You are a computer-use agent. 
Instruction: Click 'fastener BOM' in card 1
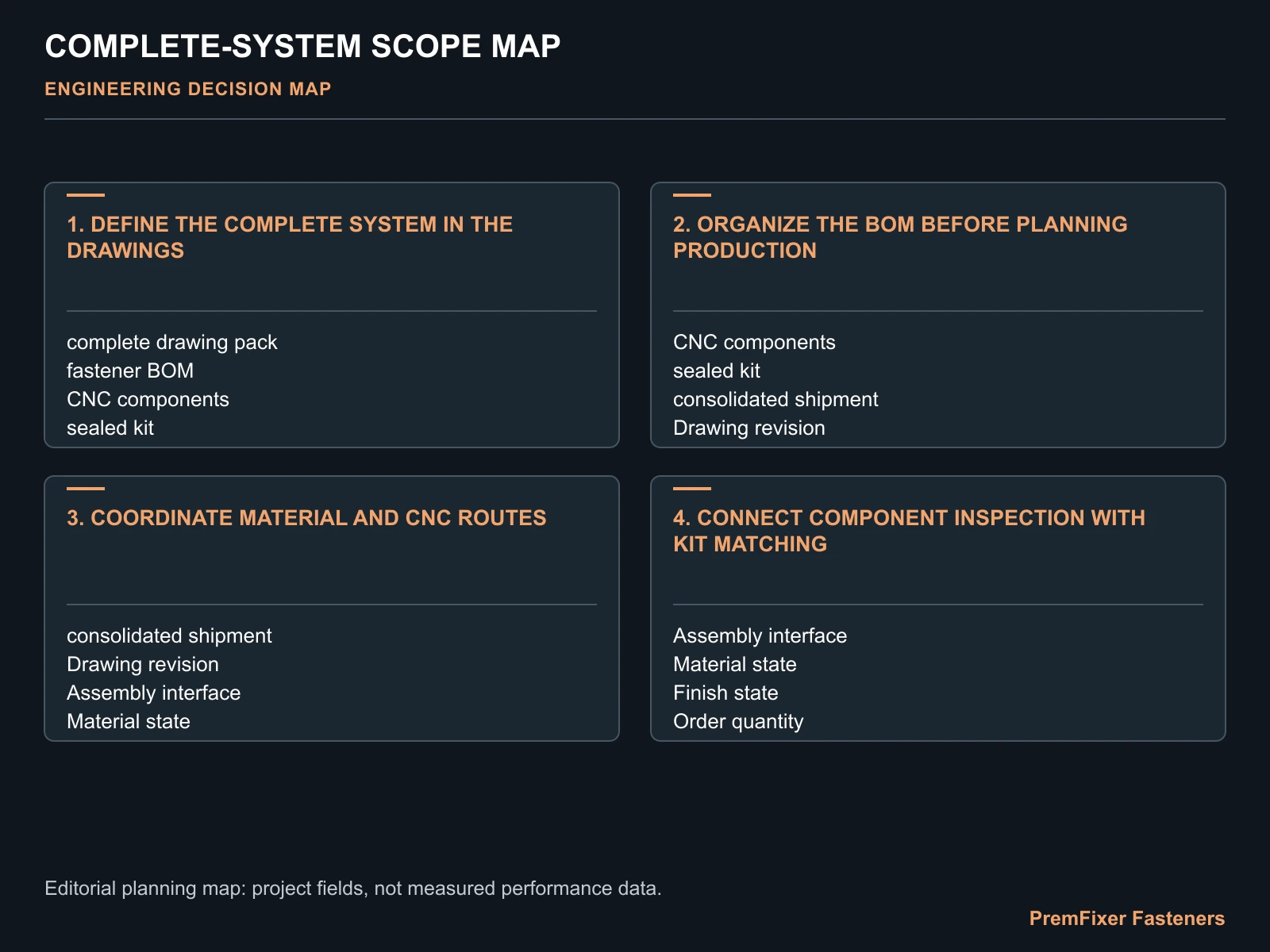130,370
